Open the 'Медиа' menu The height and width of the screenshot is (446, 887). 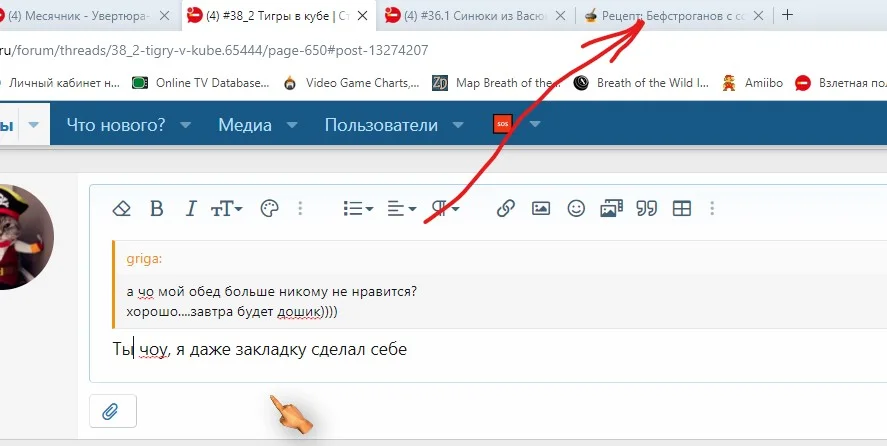245,124
